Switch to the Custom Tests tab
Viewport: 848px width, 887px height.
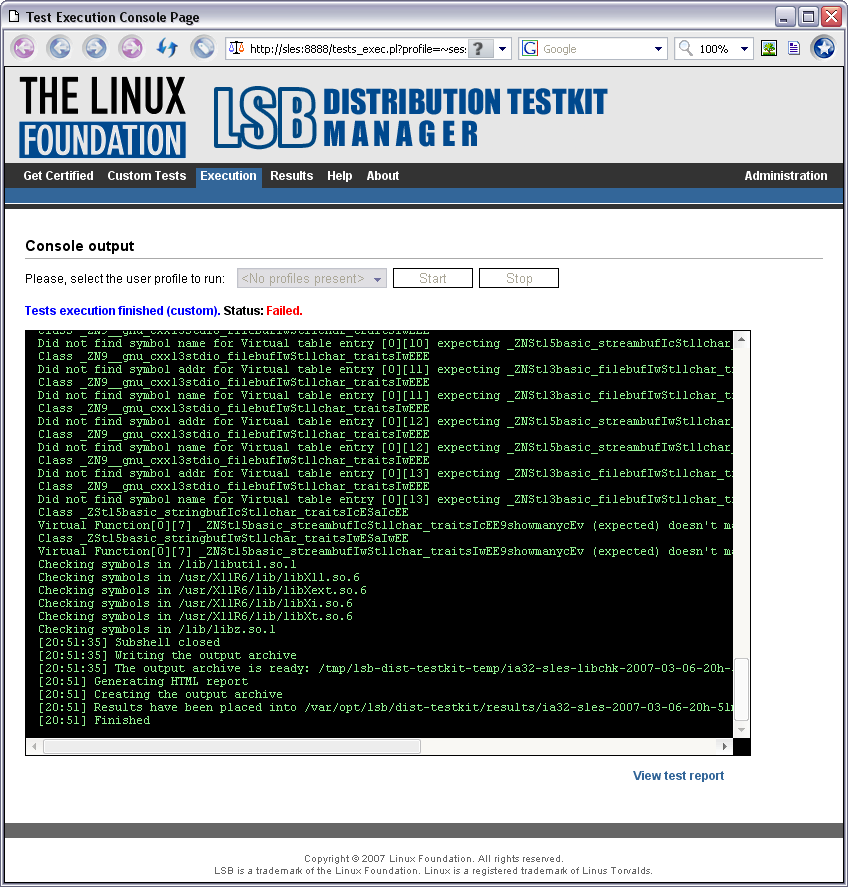coord(147,176)
